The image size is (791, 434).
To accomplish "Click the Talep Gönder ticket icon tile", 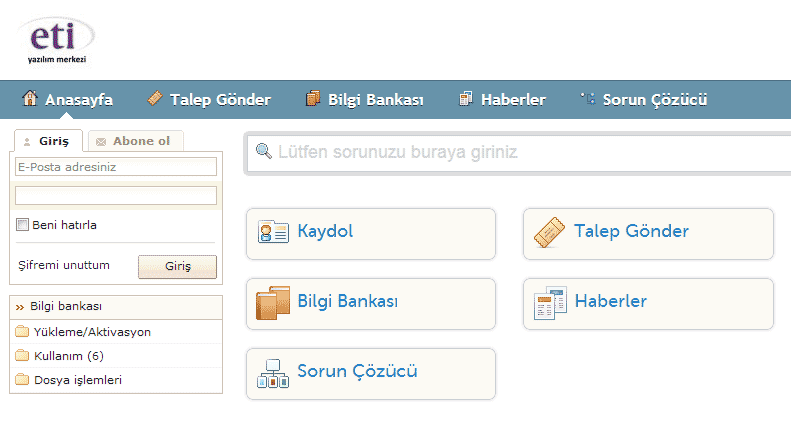I will pyautogui.click(x=550, y=232).
